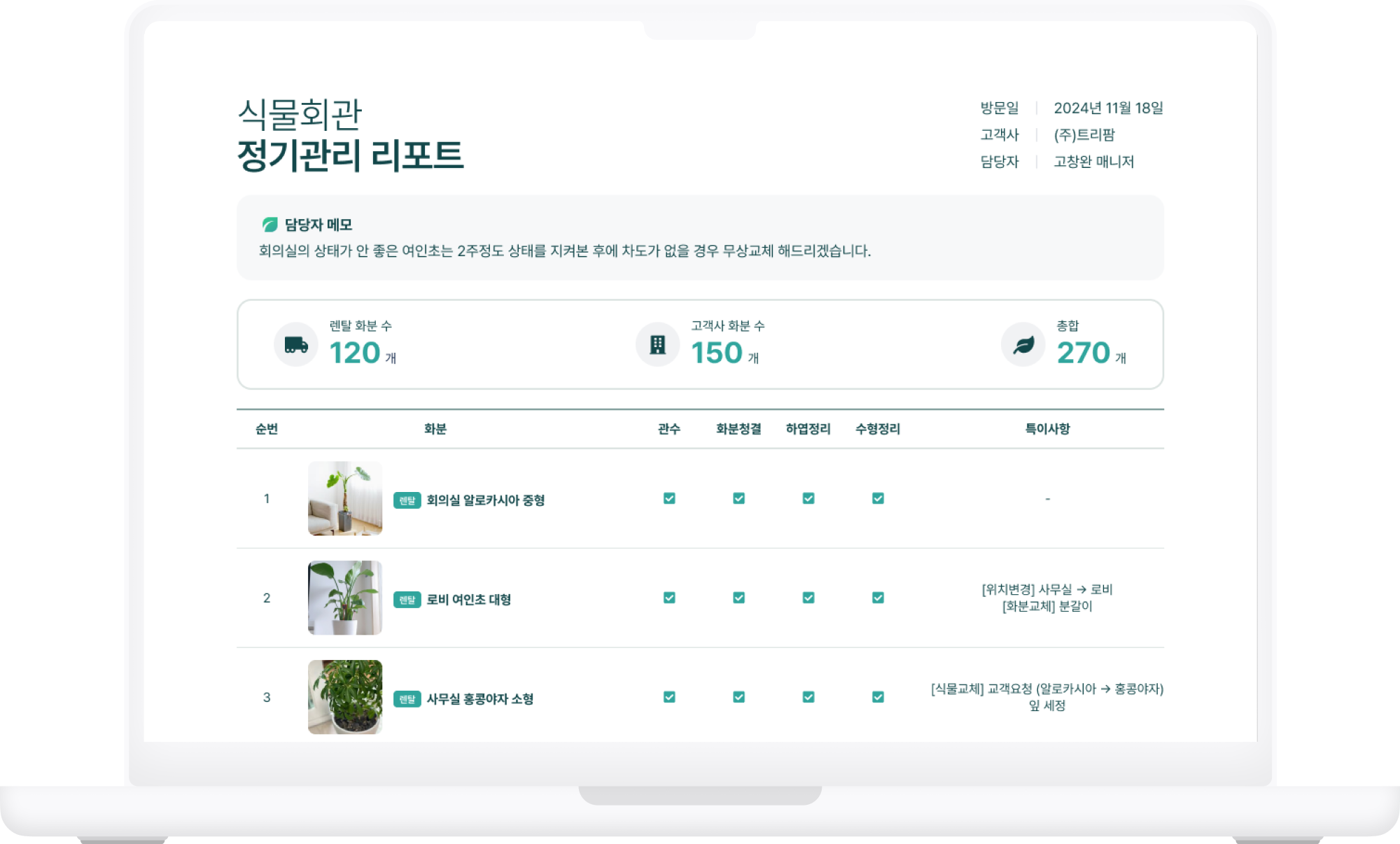Click the 고객사 label in header info

click(1000, 134)
